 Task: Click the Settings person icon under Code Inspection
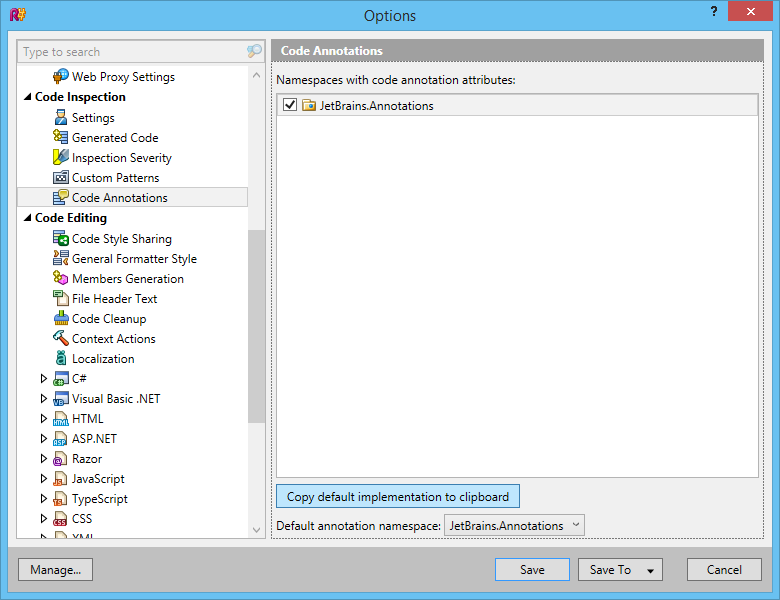coord(61,117)
